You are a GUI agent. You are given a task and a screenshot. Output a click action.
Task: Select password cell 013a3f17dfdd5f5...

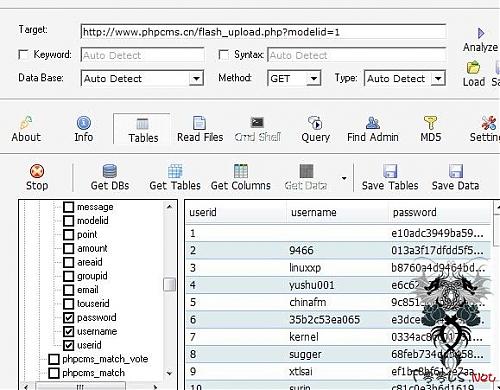point(437,250)
